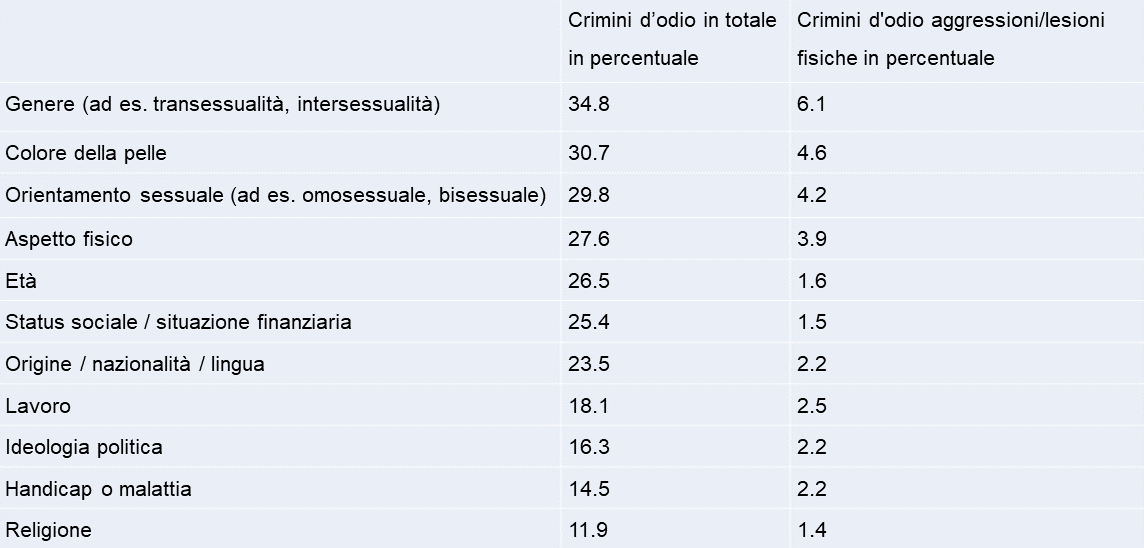
Task: Click the "Età" row label
Action: tap(21, 281)
